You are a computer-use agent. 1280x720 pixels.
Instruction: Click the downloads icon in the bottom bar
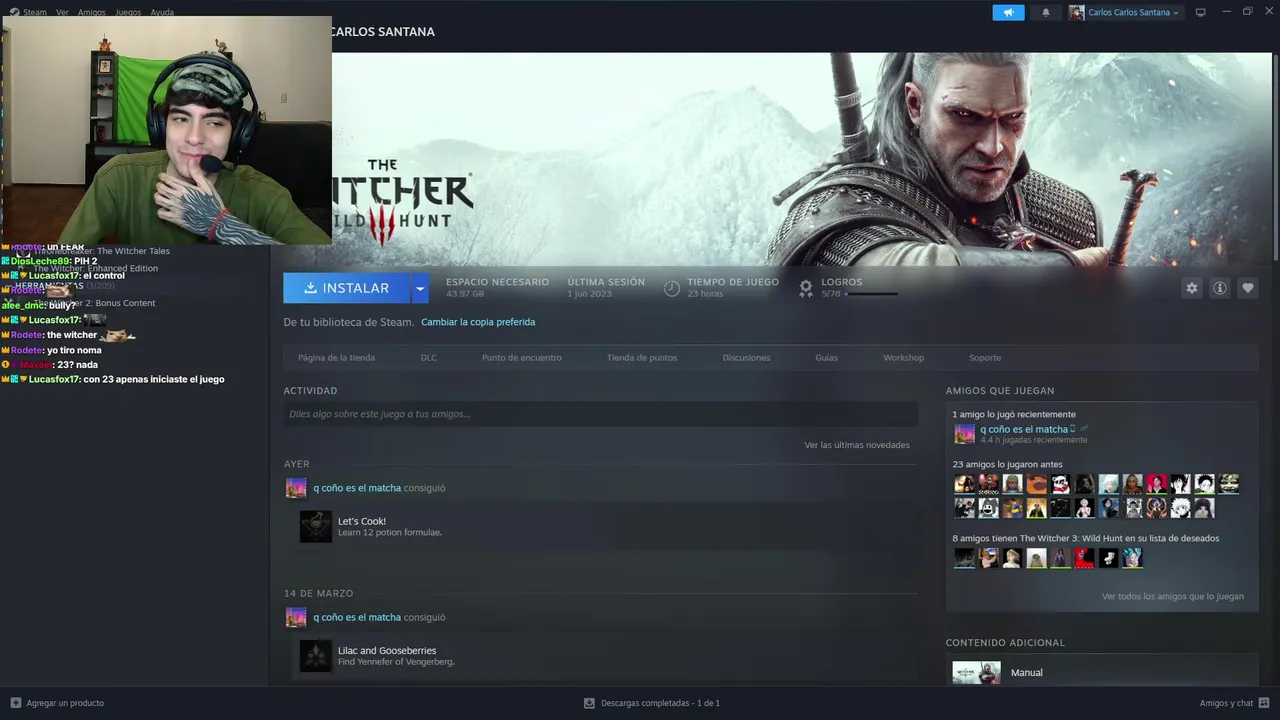click(589, 703)
